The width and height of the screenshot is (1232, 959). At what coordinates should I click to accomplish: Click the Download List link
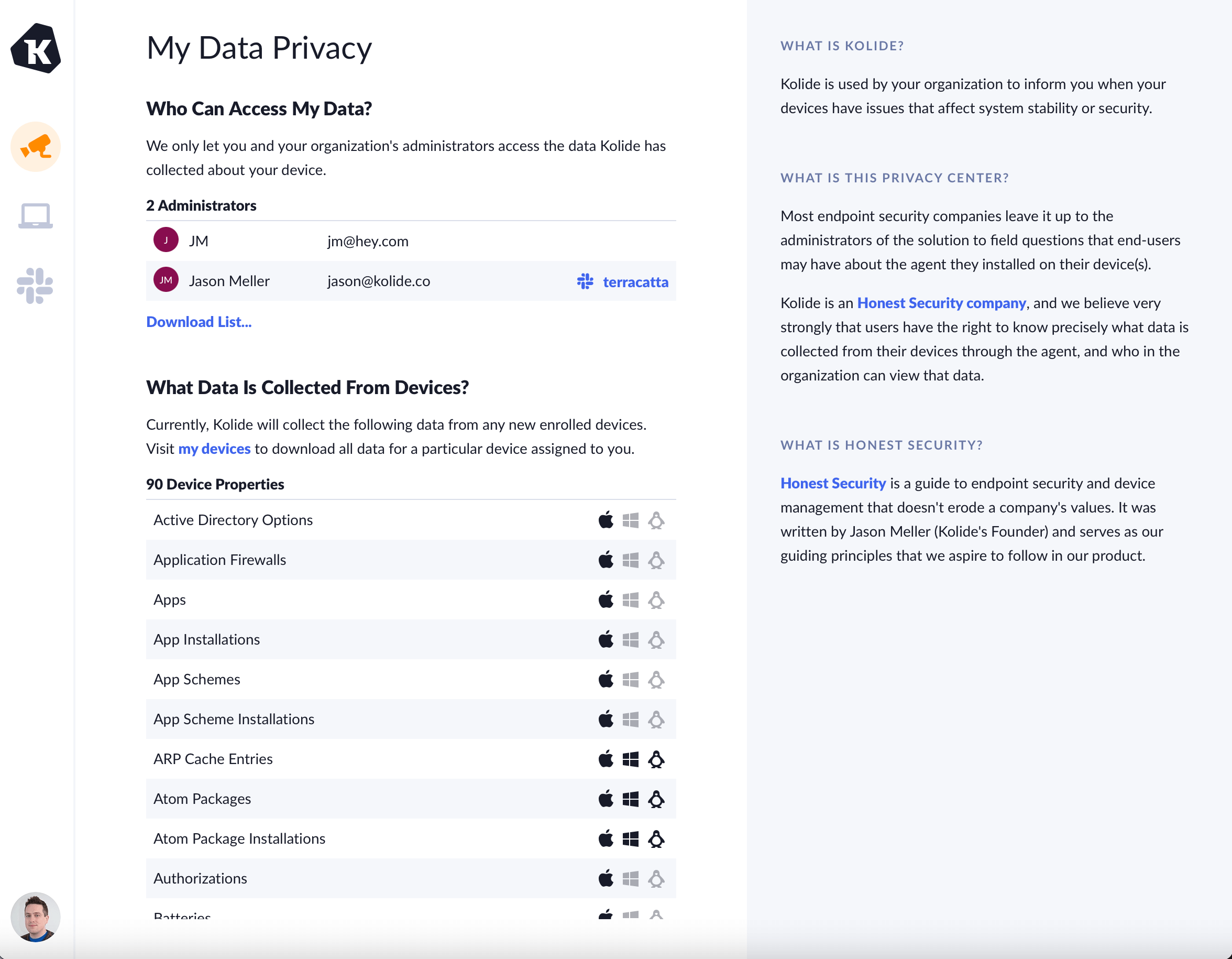click(x=199, y=322)
